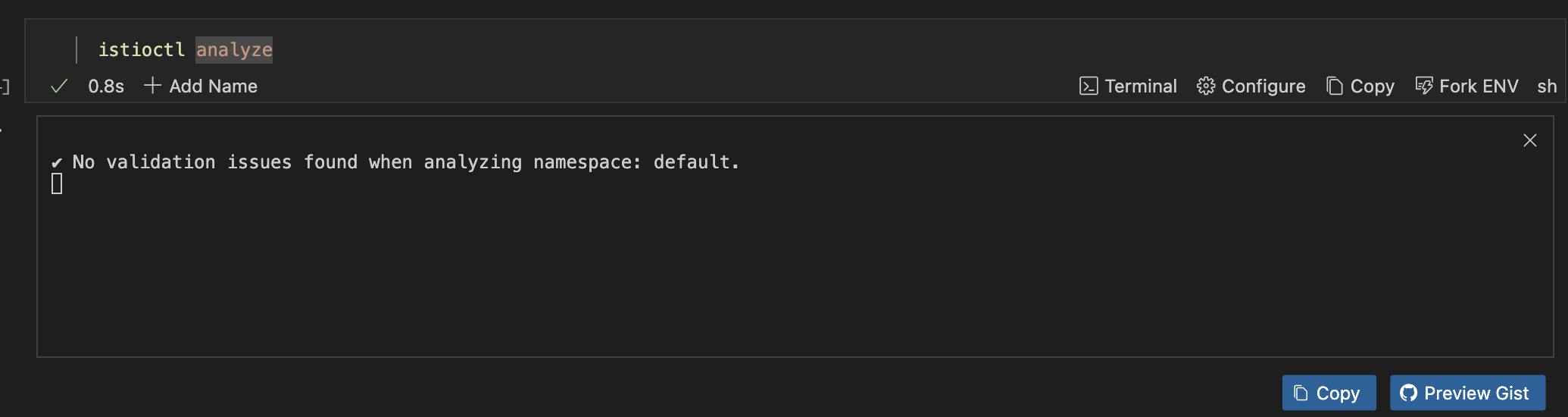
Task: Click the Fork ENV text label
Action: coord(1479,86)
